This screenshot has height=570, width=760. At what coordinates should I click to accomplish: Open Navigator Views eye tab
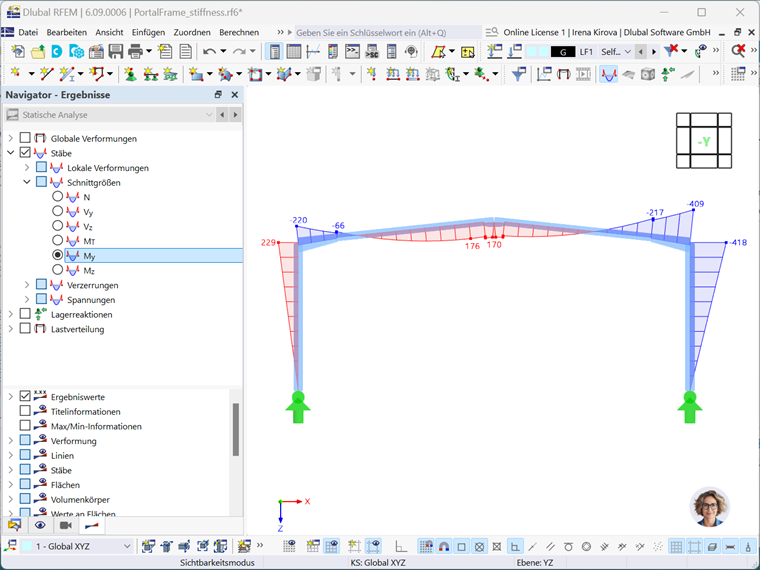pyautogui.click(x=40, y=525)
